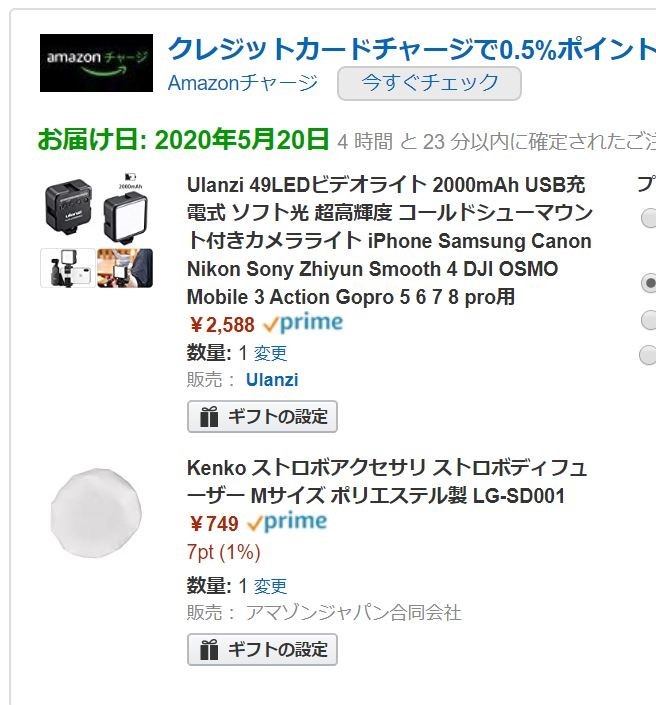Change quantity of the Ulanzi video light
The image size is (656, 705).
(270, 353)
